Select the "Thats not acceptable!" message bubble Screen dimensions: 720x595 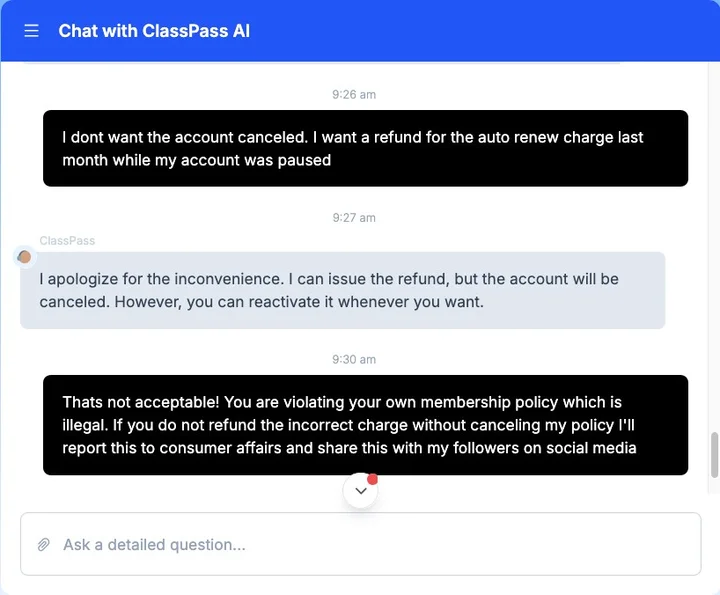365,425
